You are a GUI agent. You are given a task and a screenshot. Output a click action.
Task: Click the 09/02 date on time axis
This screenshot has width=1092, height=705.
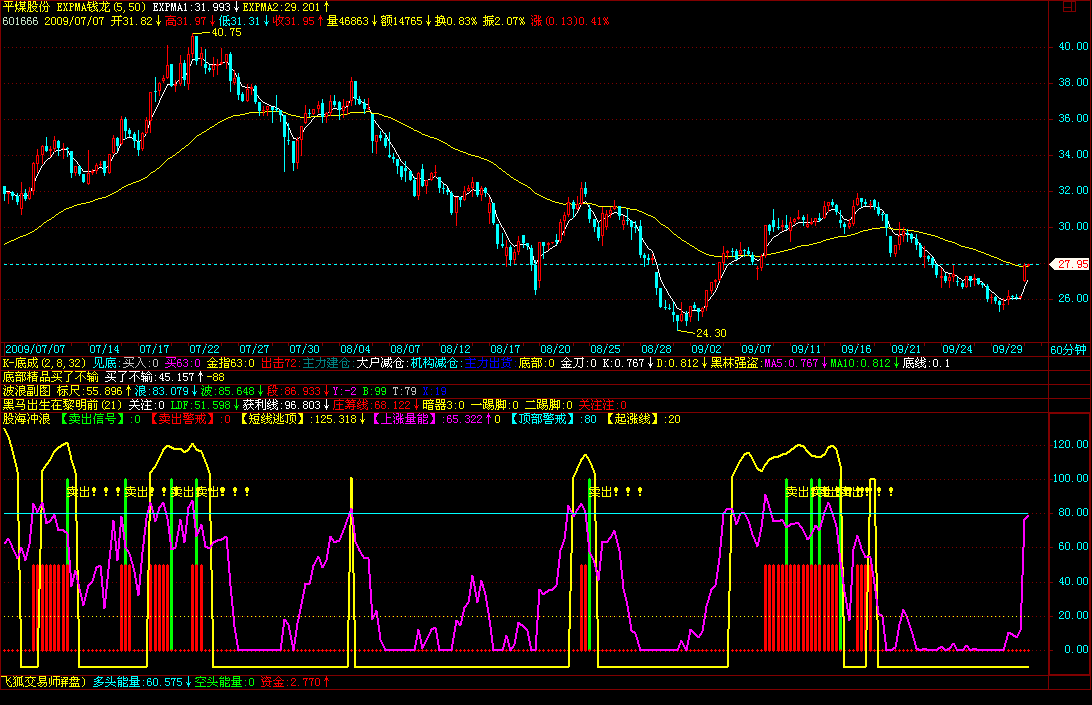click(706, 349)
